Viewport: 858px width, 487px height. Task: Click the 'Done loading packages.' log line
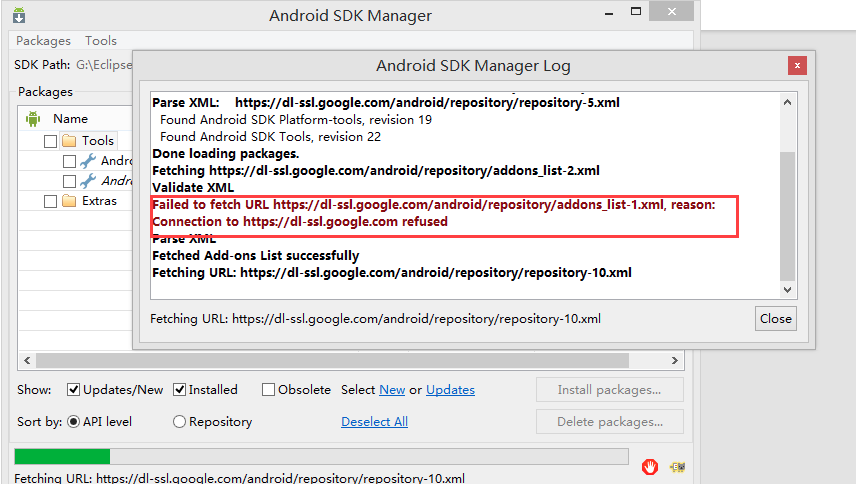point(225,154)
